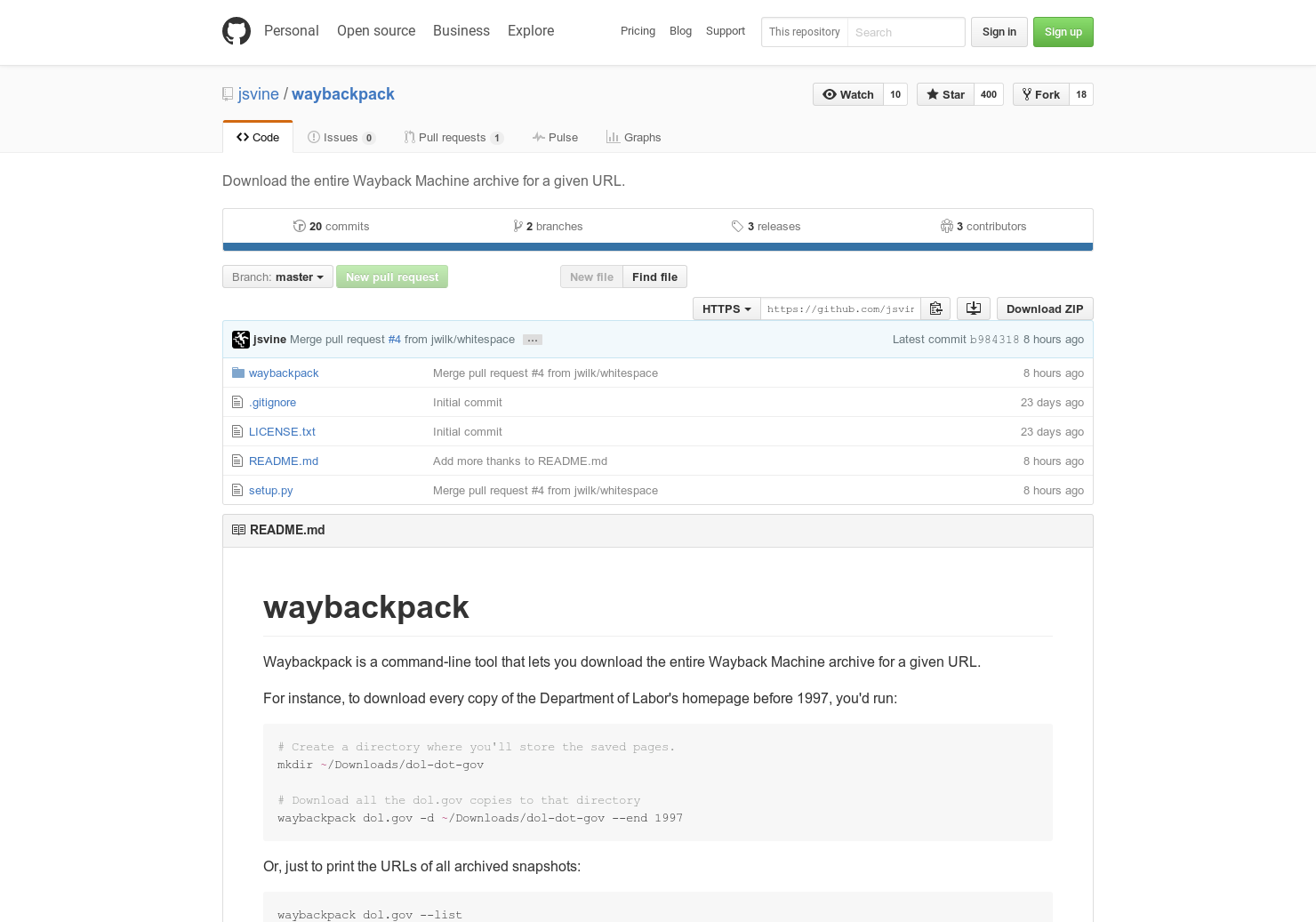Screen dimensions: 1316x922
Task: Expand commit message ellipsis button
Action: point(533,340)
